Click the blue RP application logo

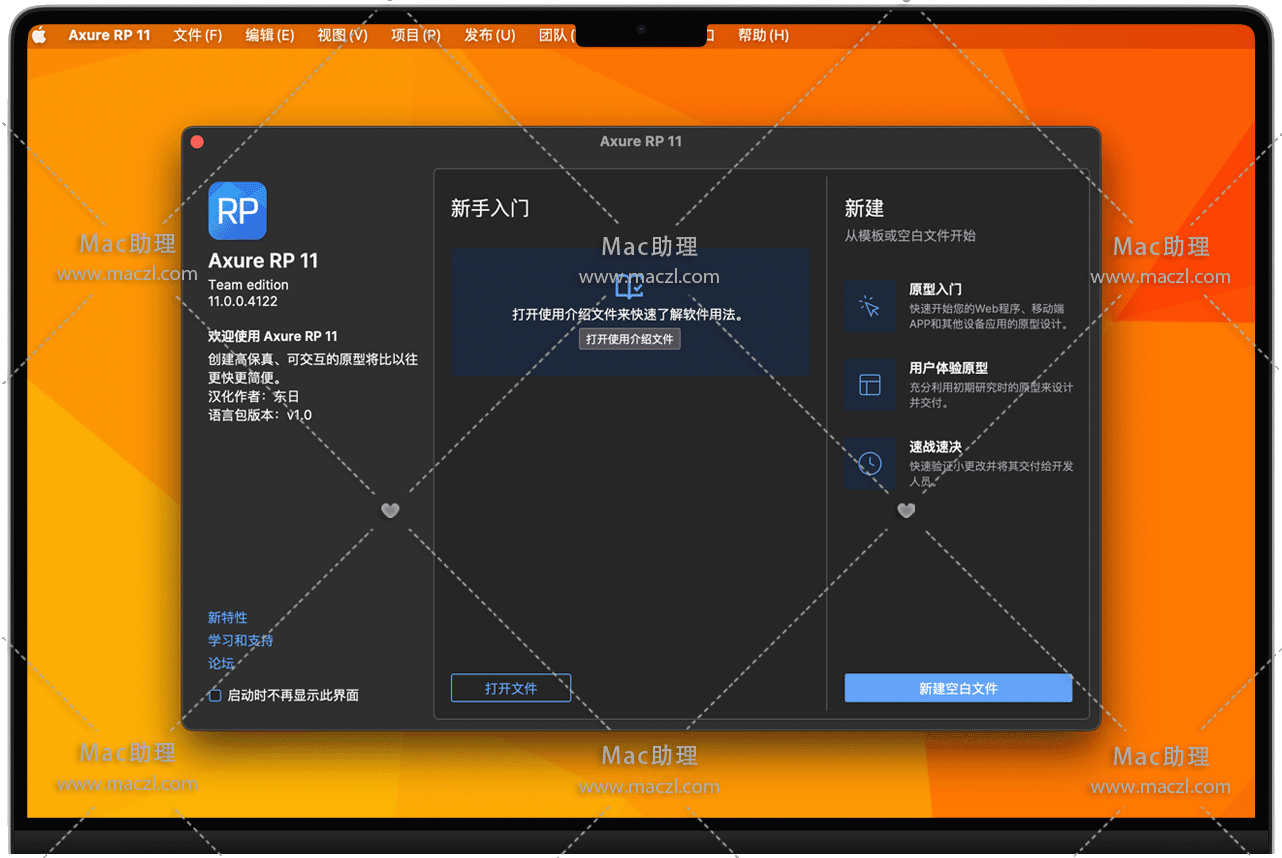point(237,211)
